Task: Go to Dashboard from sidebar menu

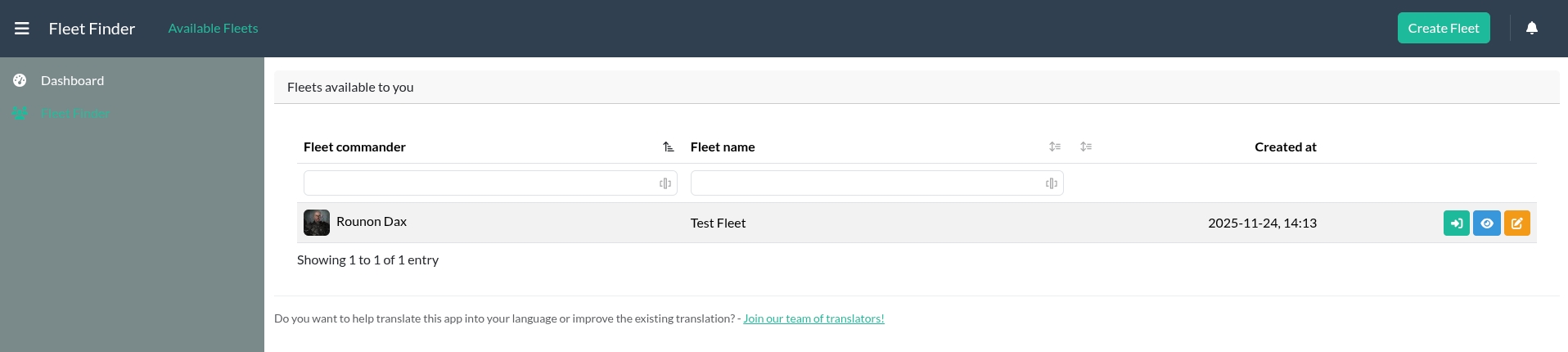Action: (x=72, y=80)
